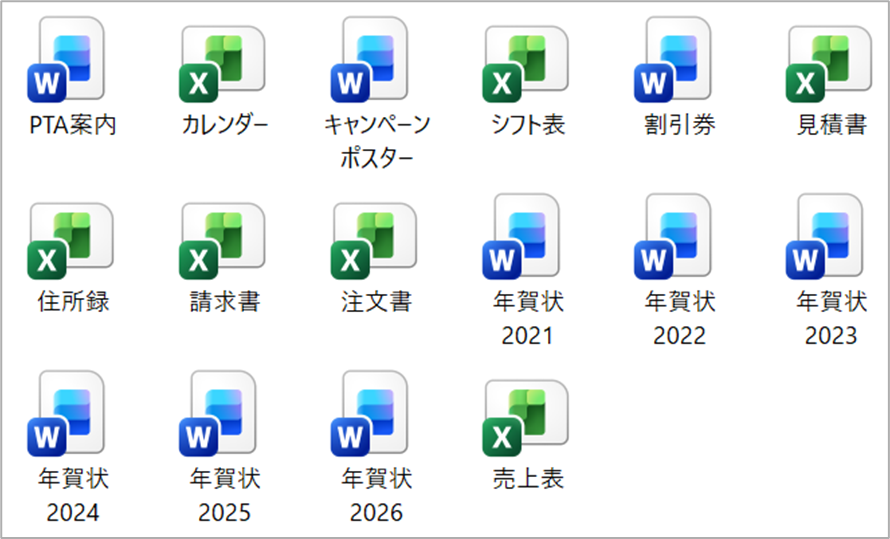
Task: Select the 割引券 Word document icon
Action: coord(679,64)
